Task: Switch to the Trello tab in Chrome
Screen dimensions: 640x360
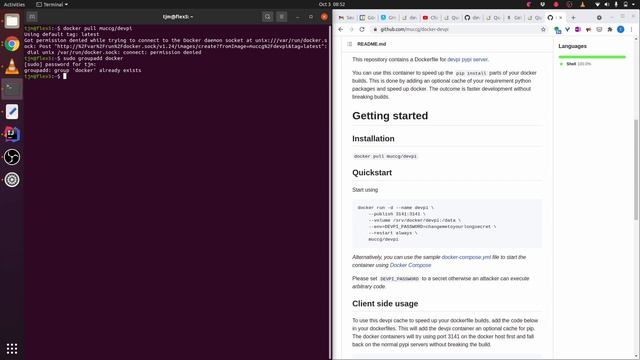Action: pyautogui.click(x=367, y=18)
